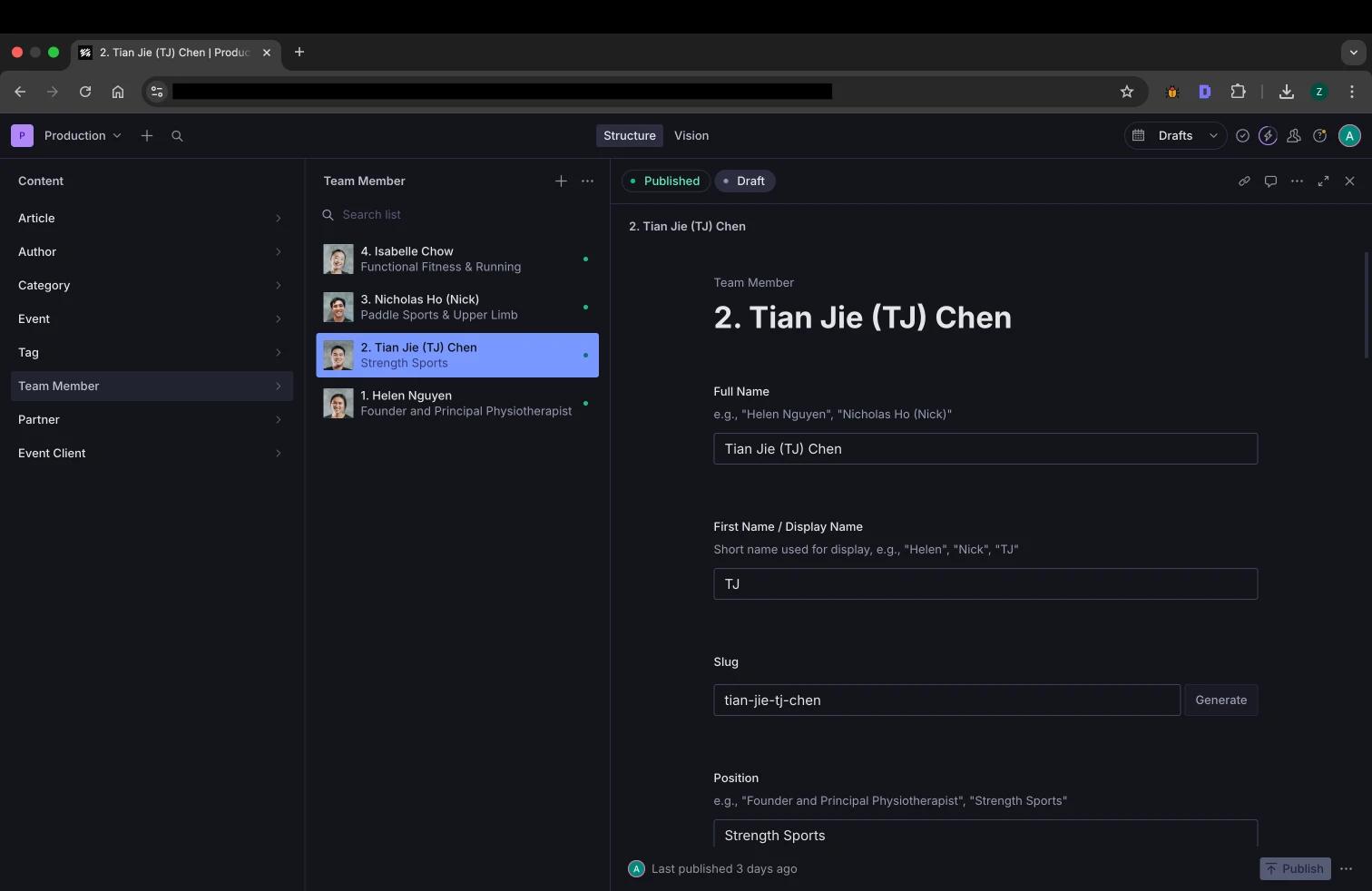Open the Drafts release dropdown

[x=1175, y=135]
